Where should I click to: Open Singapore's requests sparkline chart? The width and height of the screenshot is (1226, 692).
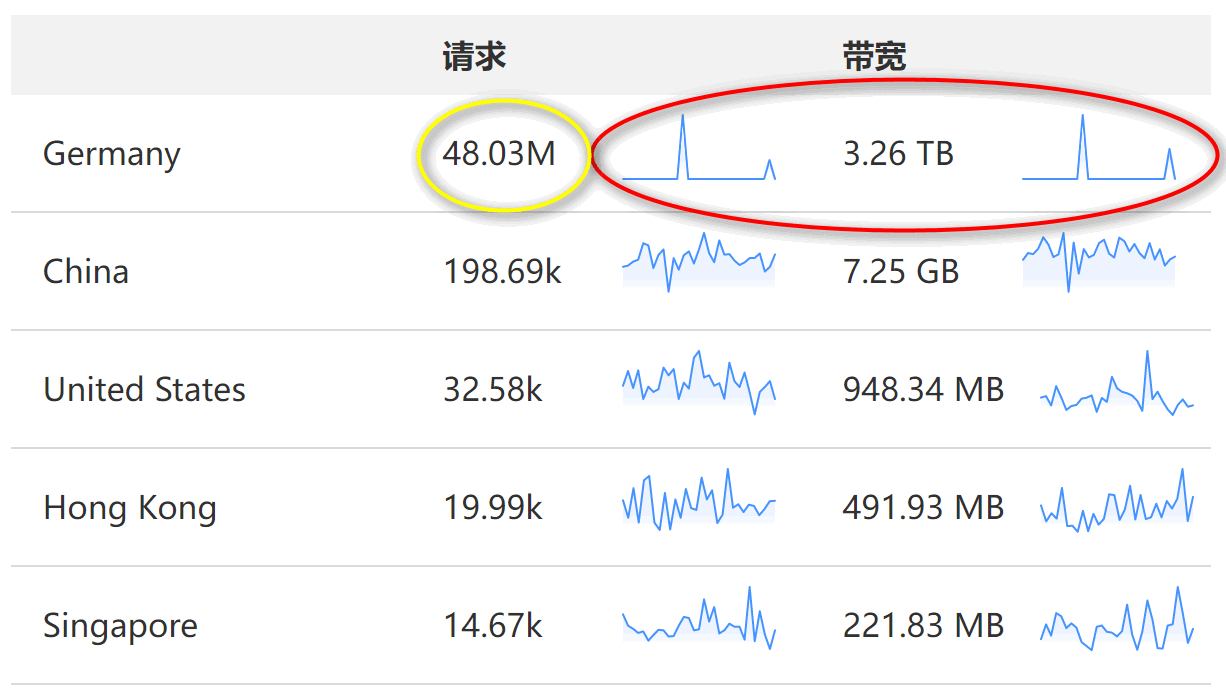[698, 620]
